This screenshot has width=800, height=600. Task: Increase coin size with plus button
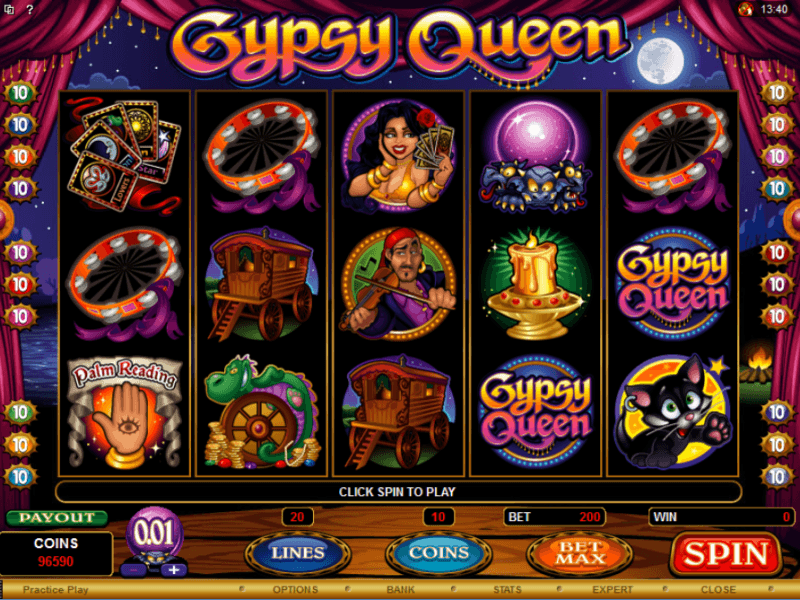click(x=174, y=570)
